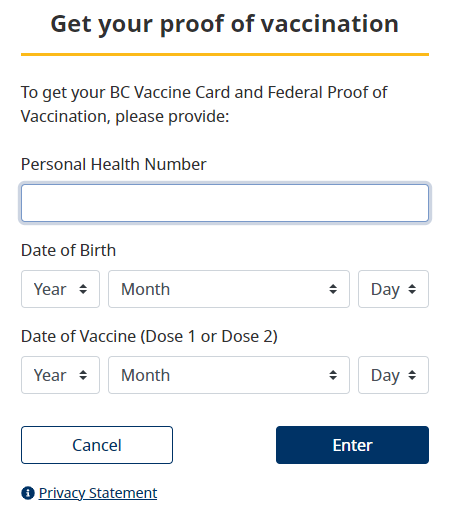Open the Date of Birth Year dropdown
Viewport: 452px width, 521px height.
60,289
